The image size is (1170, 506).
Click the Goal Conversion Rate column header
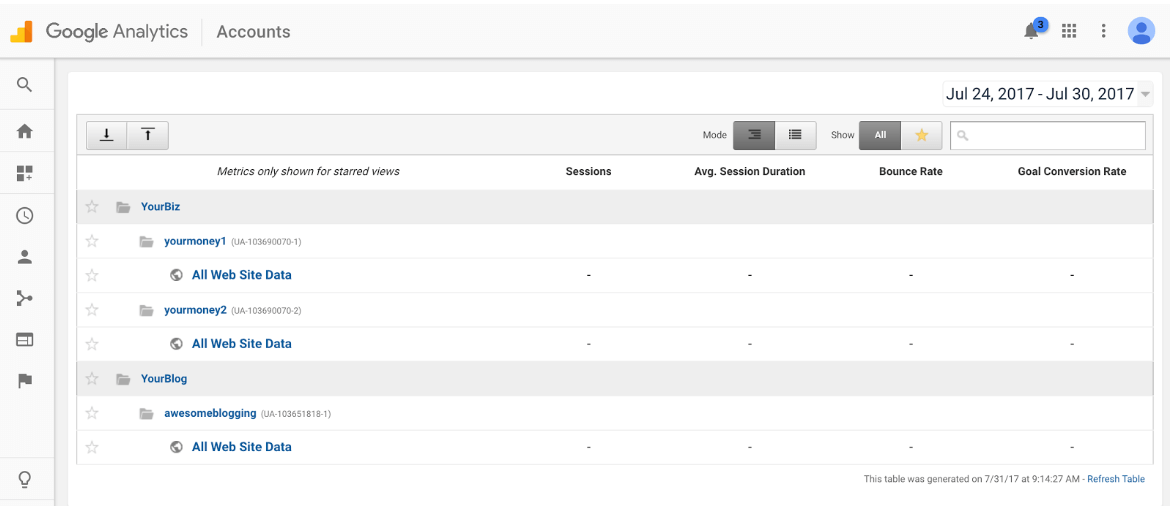[1072, 172]
